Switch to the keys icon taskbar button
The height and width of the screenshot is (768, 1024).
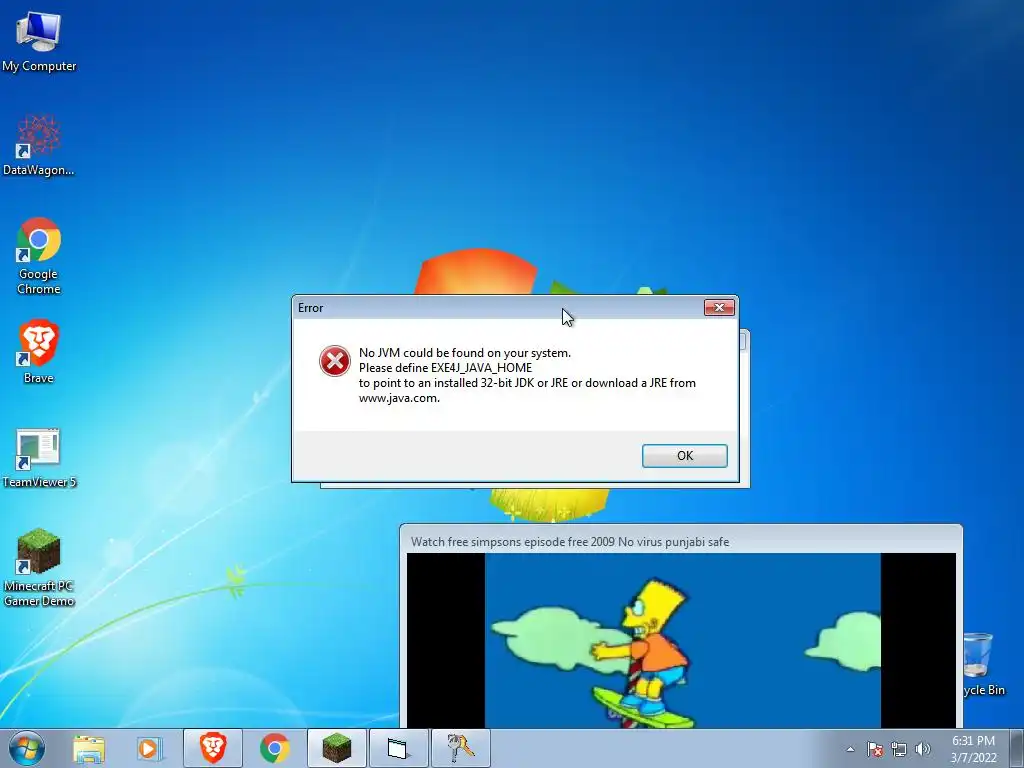pos(461,748)
